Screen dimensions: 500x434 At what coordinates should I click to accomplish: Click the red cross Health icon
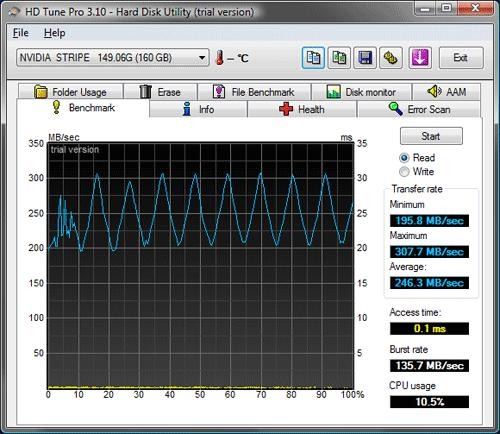pos(286,109)
